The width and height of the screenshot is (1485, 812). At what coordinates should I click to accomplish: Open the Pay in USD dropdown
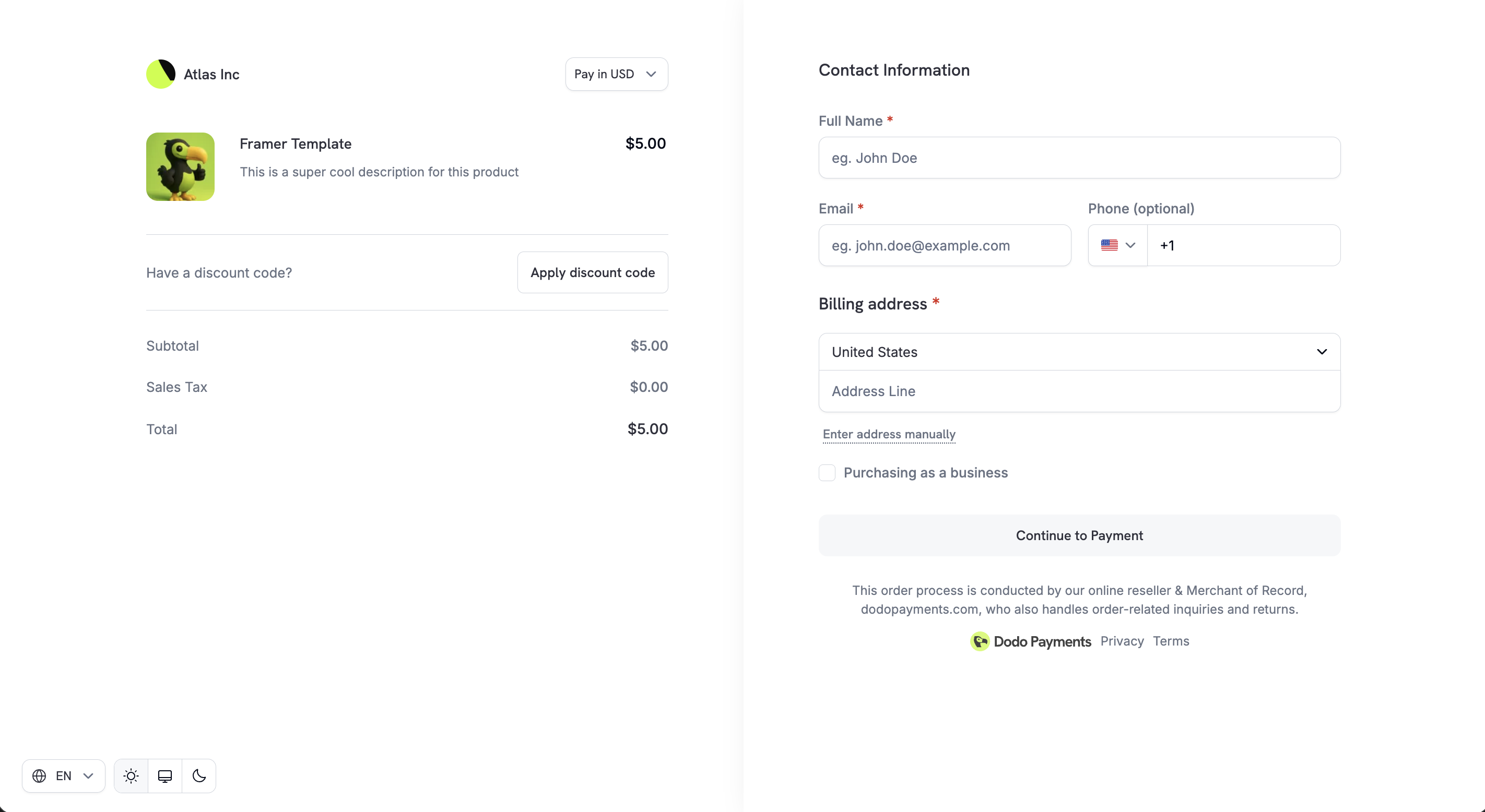(616, 74)
